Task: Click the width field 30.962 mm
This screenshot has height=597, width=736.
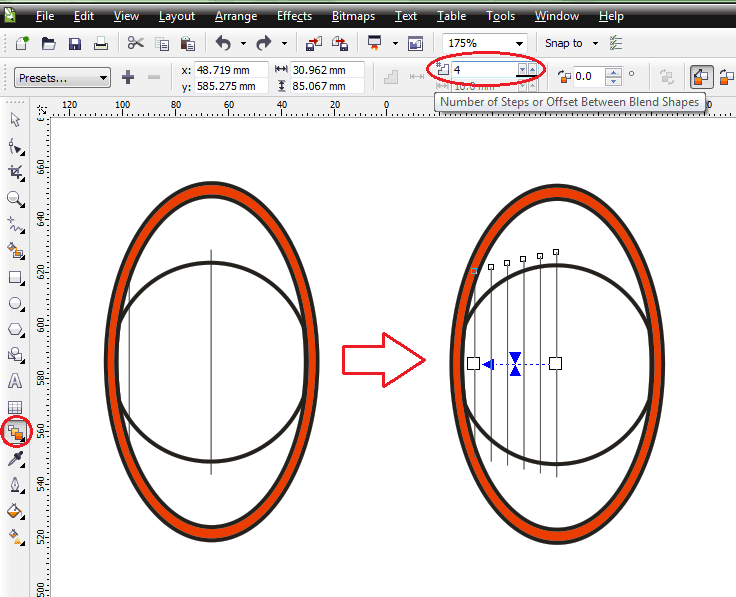Action: pos(327,70)
